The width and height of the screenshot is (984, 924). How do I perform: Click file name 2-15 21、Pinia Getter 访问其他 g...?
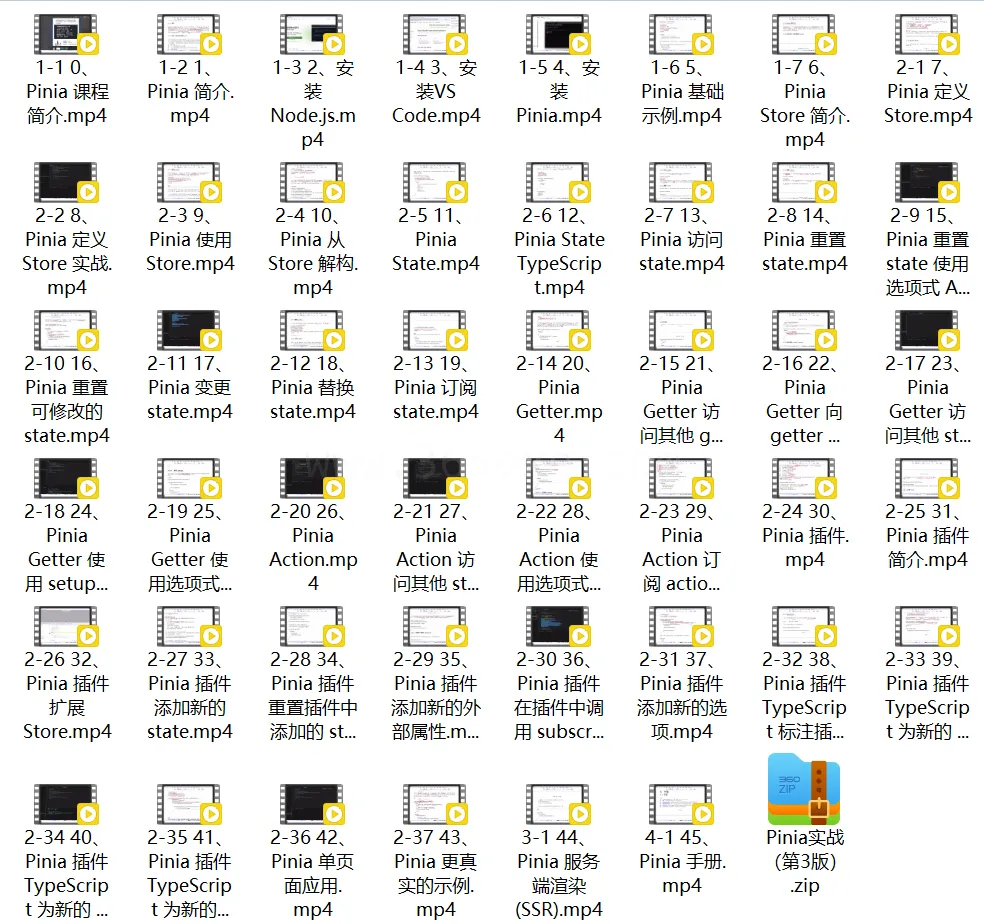click(682, 399)
